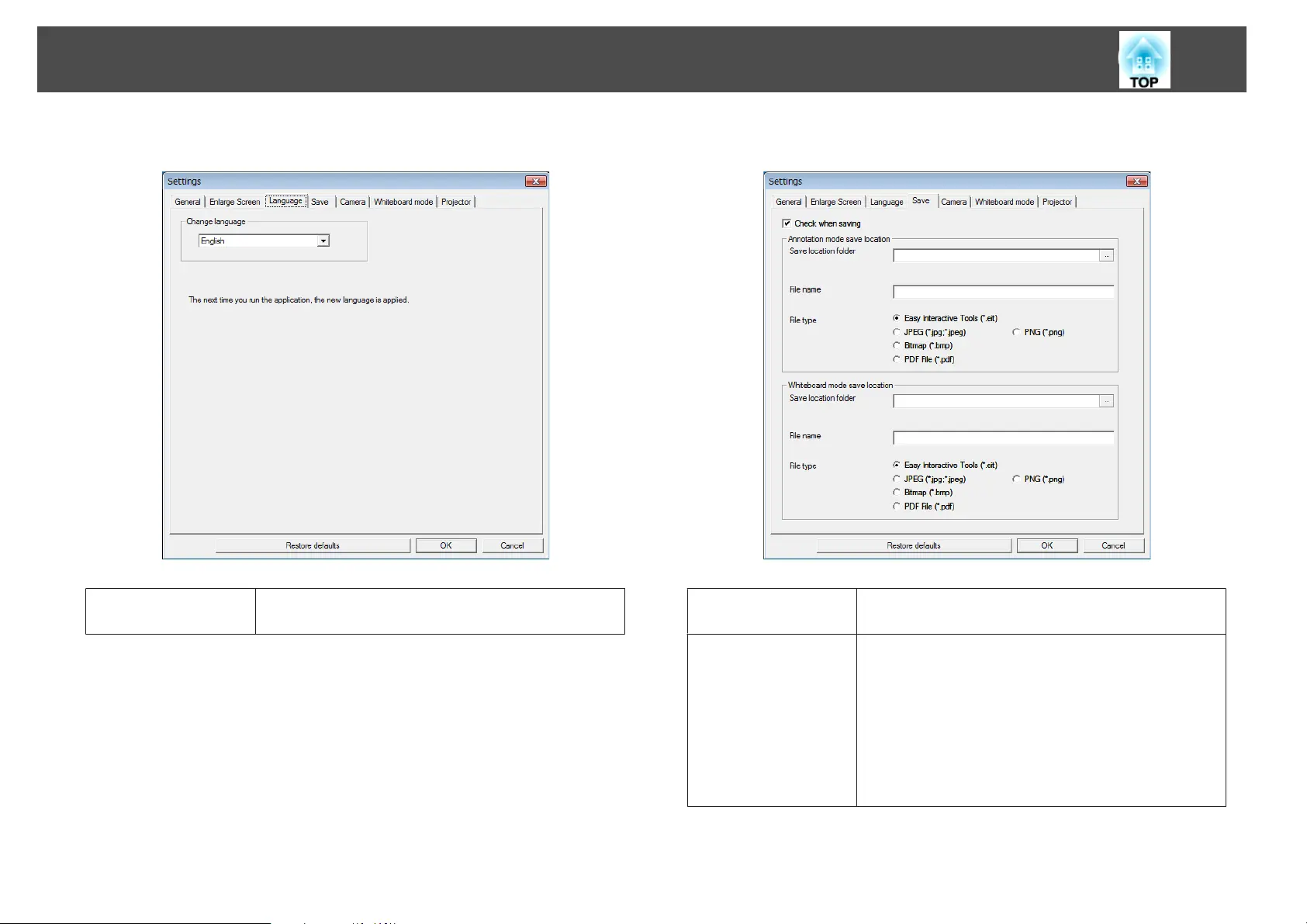
Task: Click the TOP home icon in header
Action: click(1144, 60)
